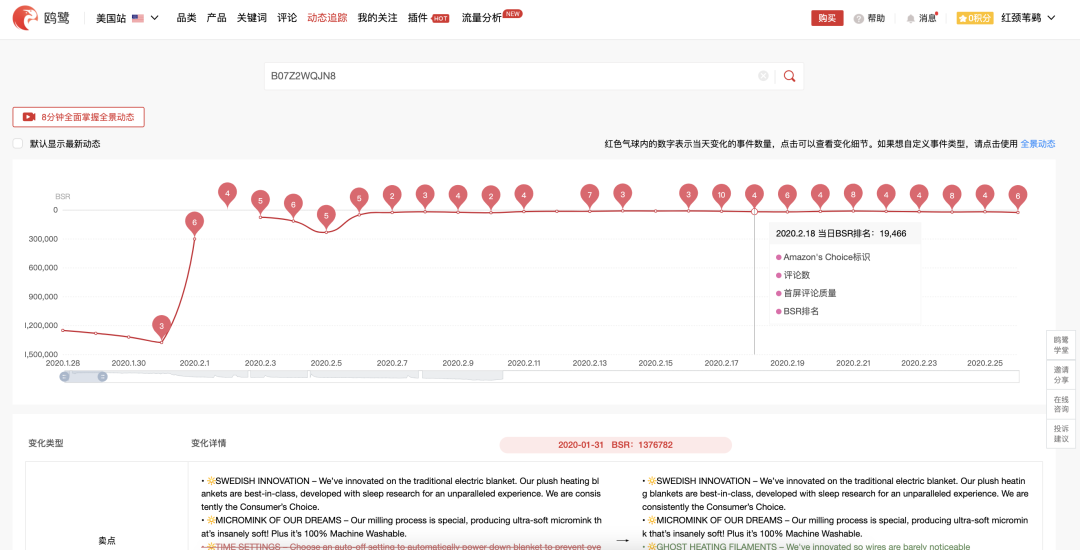Click the 卖点 row label
Image resolution: width=1080 pixels, height=550 pixels.
(x=107, y=541)
